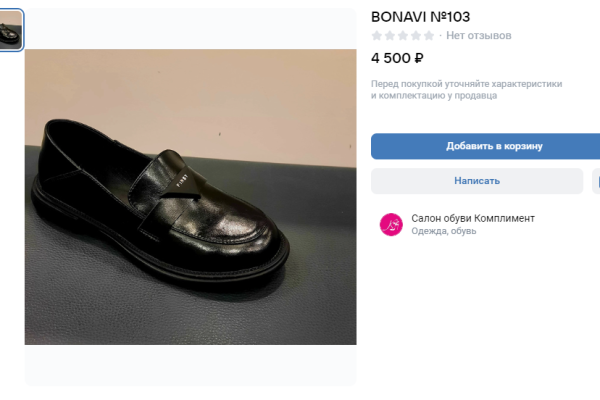Click the Написать button
Viewport: 600px width, 400px height.
pos(477,181)
